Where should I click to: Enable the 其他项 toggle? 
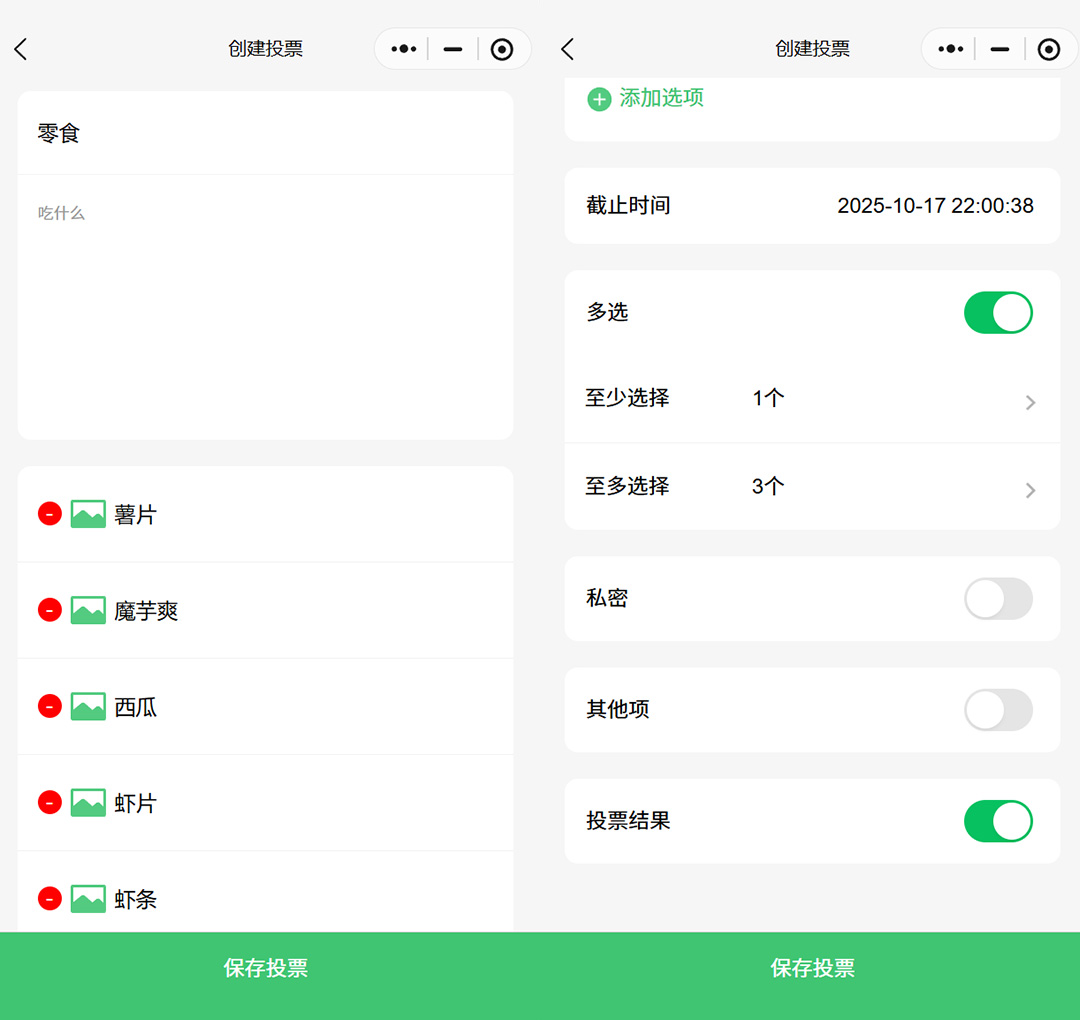pyautogui.click(x=997, y=710)
